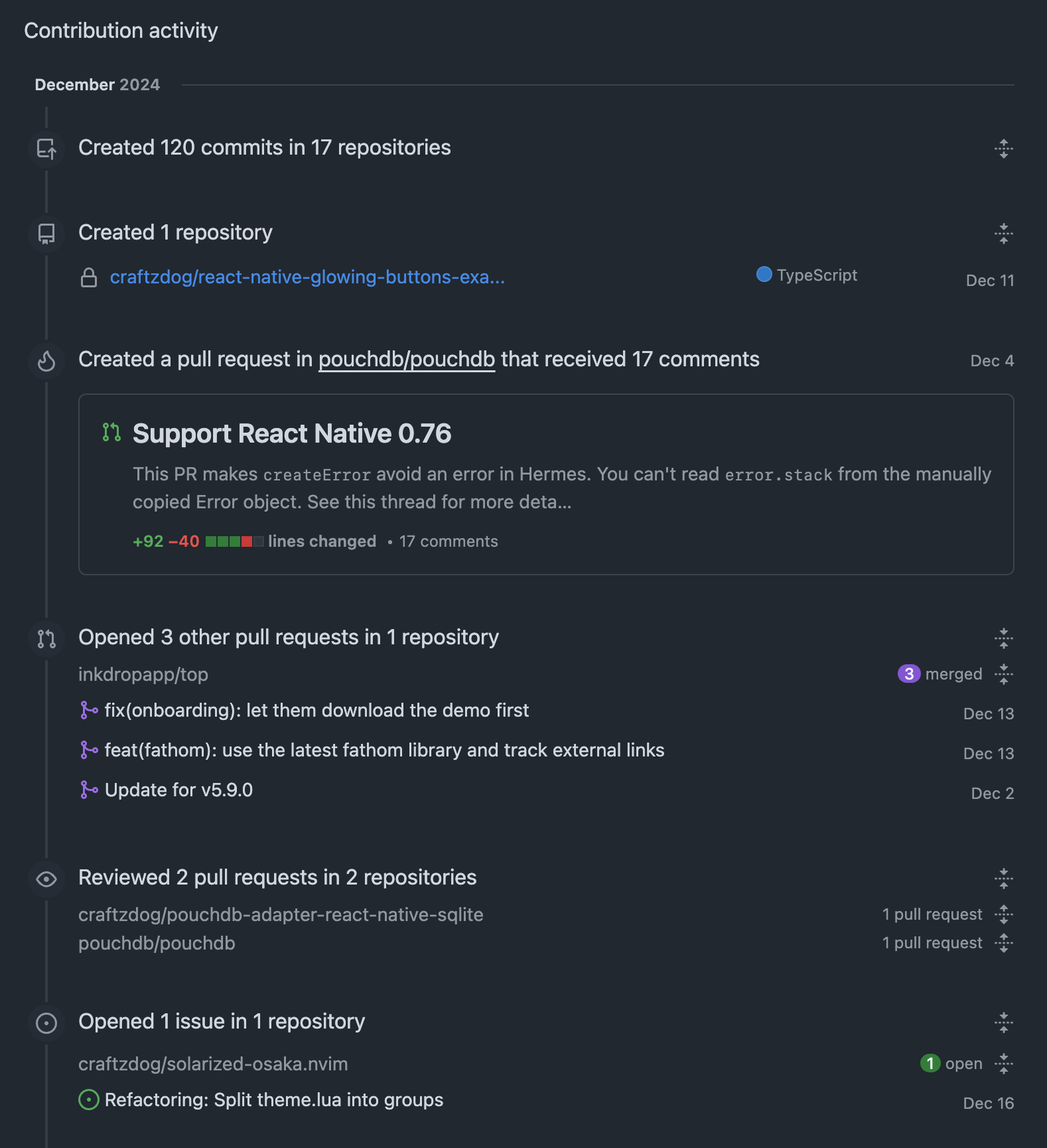This screenshot has width=1047, height=1148.
Task: Click the flame icon next to pull request
Action: 46,361
